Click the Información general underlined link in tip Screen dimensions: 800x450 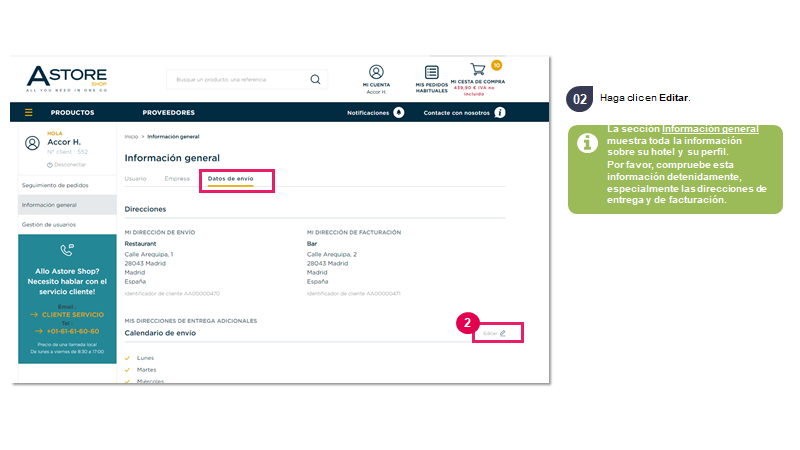(710, 129)
